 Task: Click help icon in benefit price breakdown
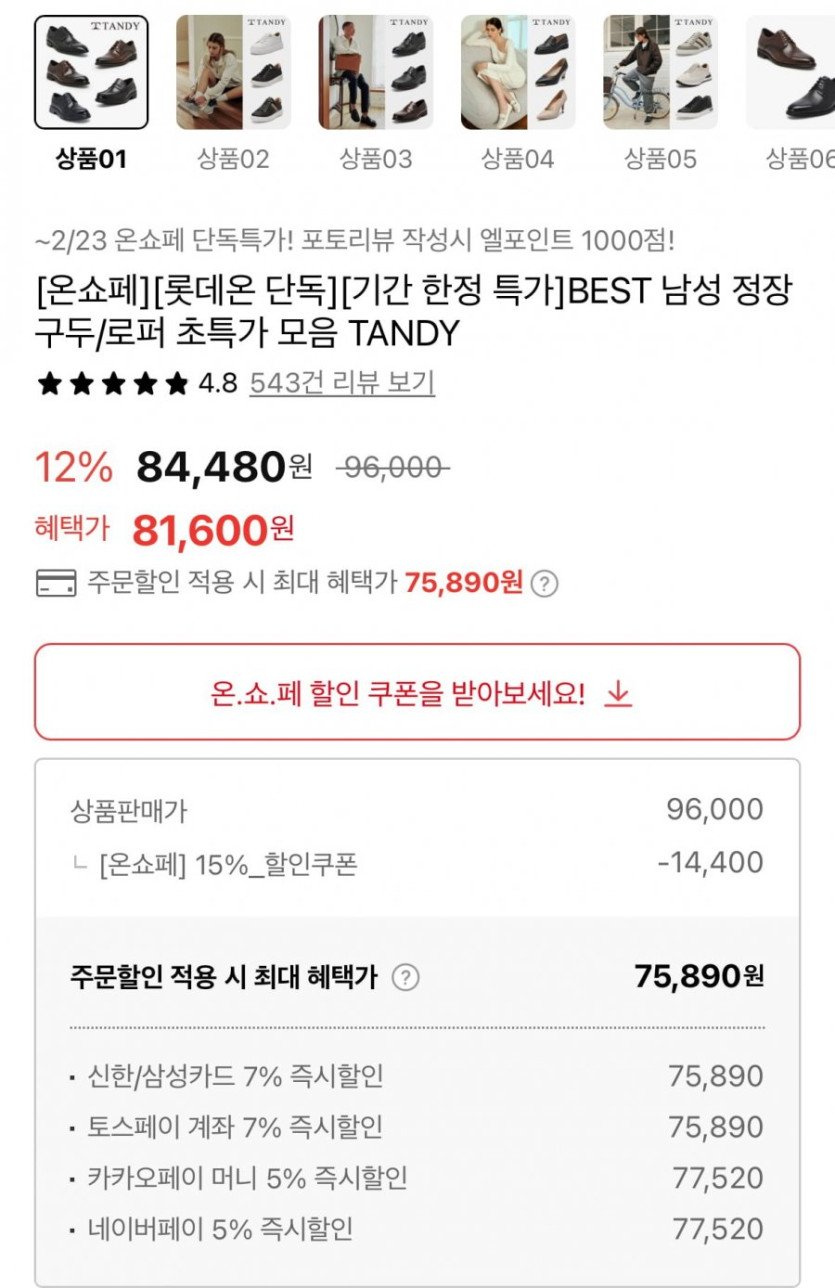click(404, 977)
